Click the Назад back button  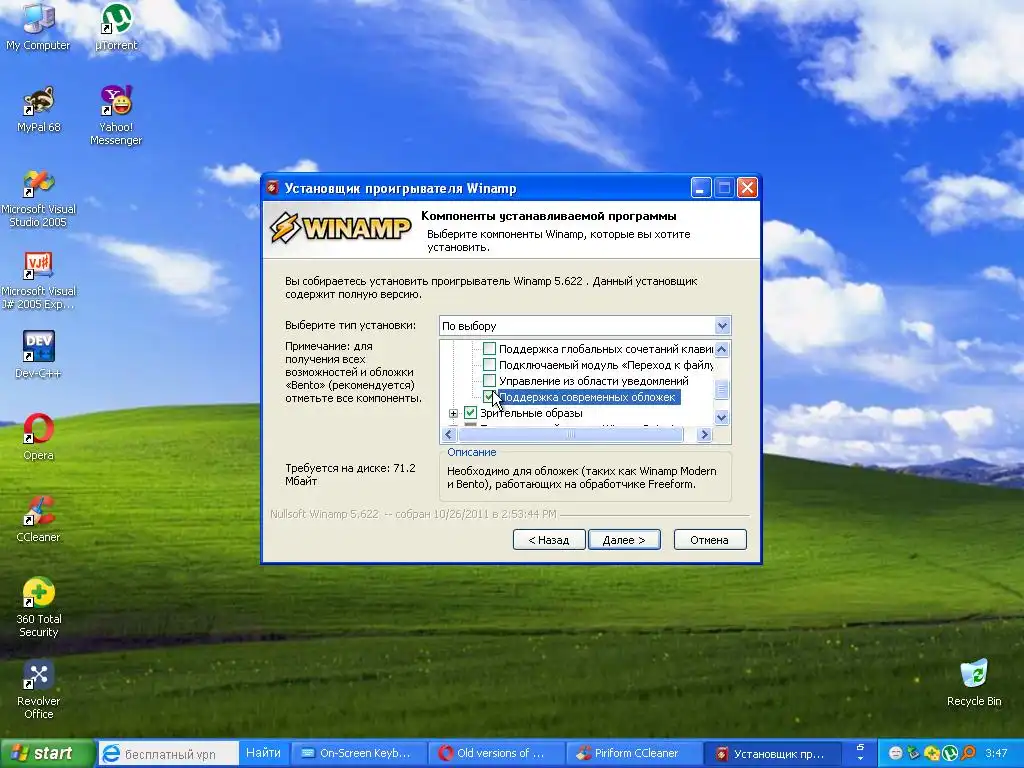[549, 539]
